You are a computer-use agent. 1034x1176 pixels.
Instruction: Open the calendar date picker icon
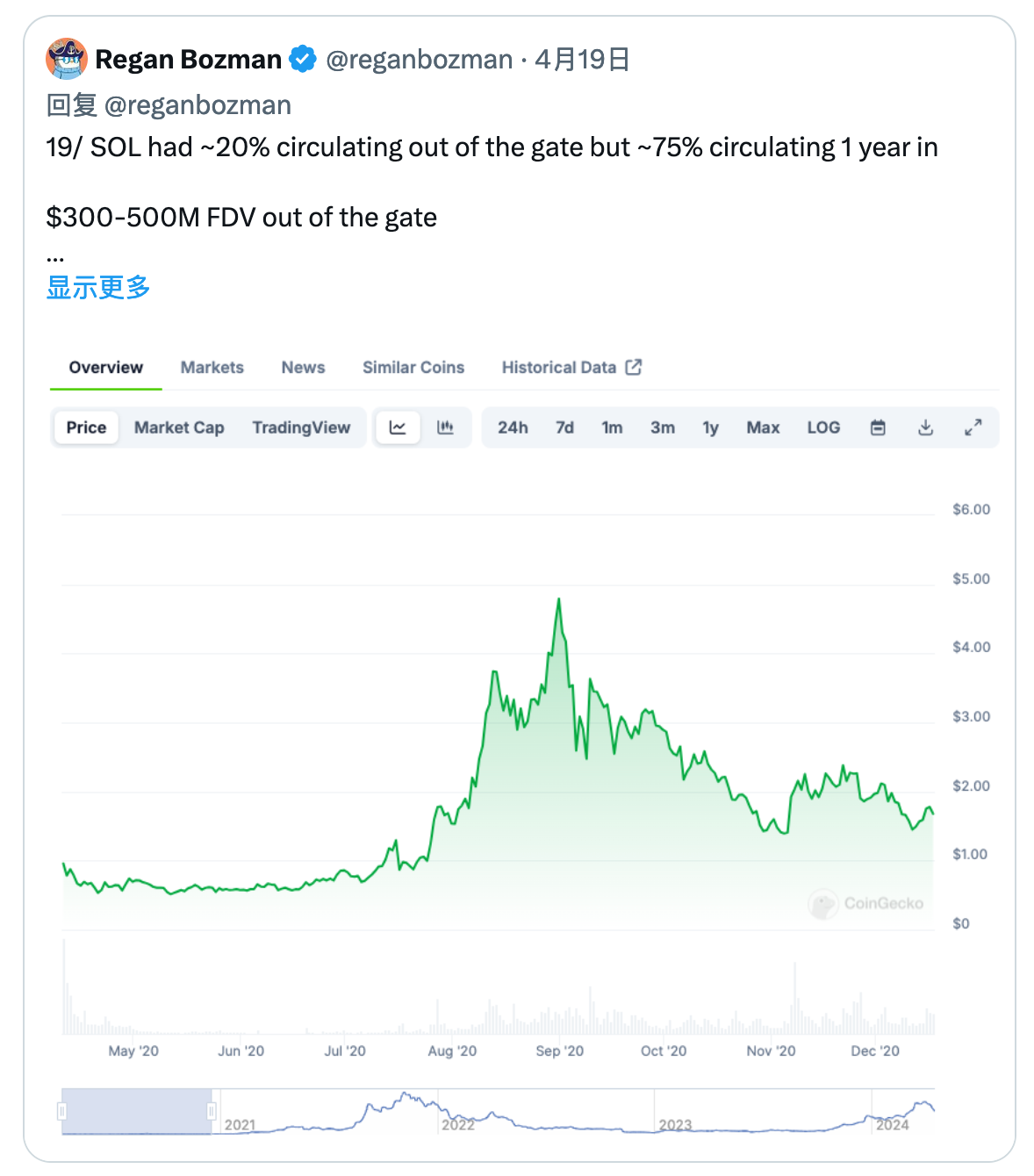pyautogui.click(x=877, y=427)
